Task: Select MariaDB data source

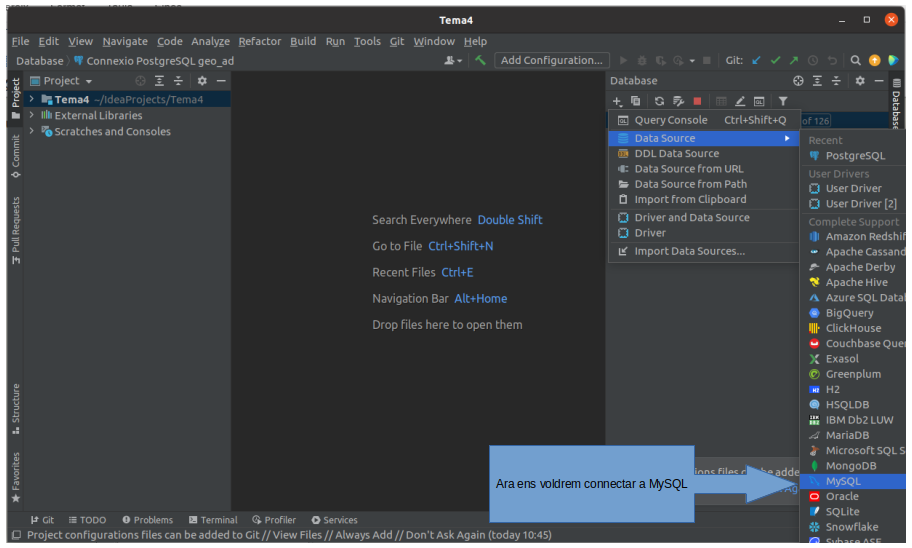Action: [x=853, y=435]
